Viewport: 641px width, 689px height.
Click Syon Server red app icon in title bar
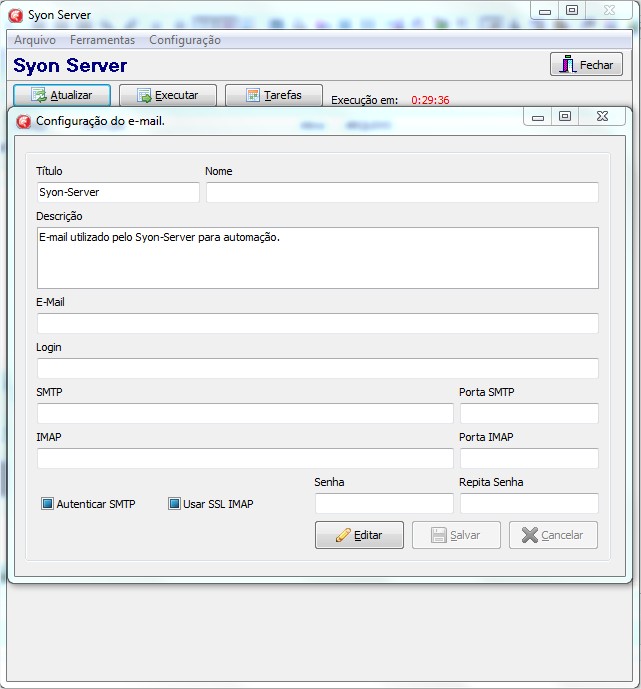tap(16, 15)
